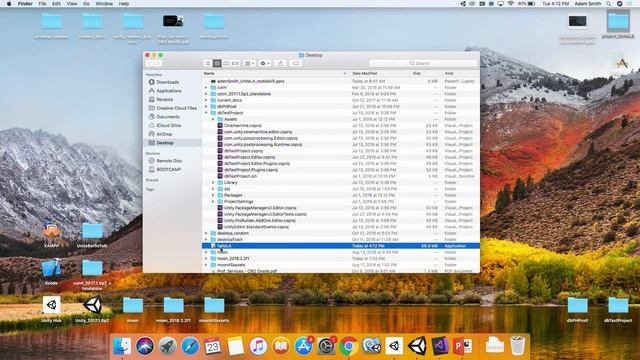Open the View menu

coord(71,4)
